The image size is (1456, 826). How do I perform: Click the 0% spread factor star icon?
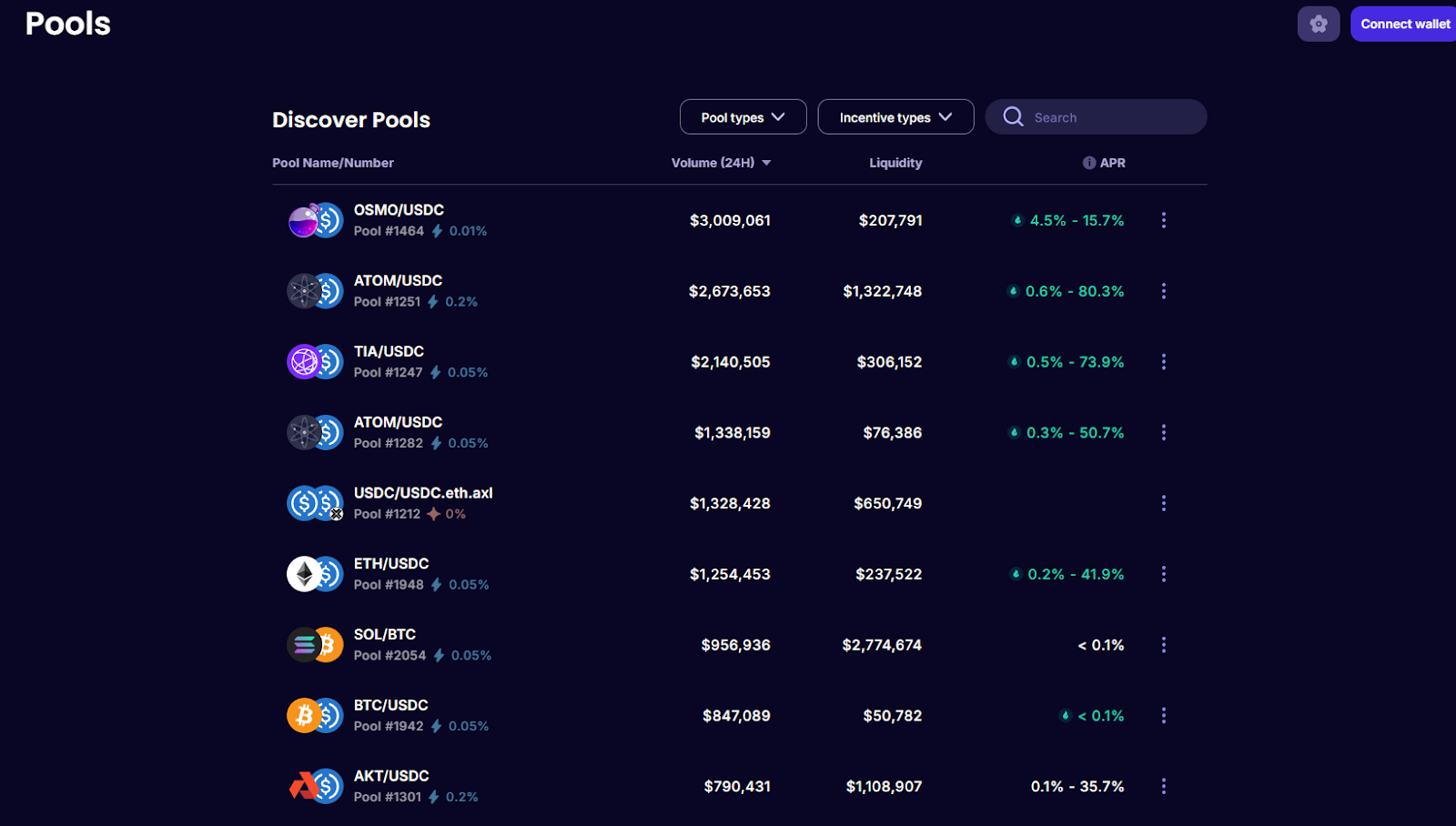[x=434, y=514]
